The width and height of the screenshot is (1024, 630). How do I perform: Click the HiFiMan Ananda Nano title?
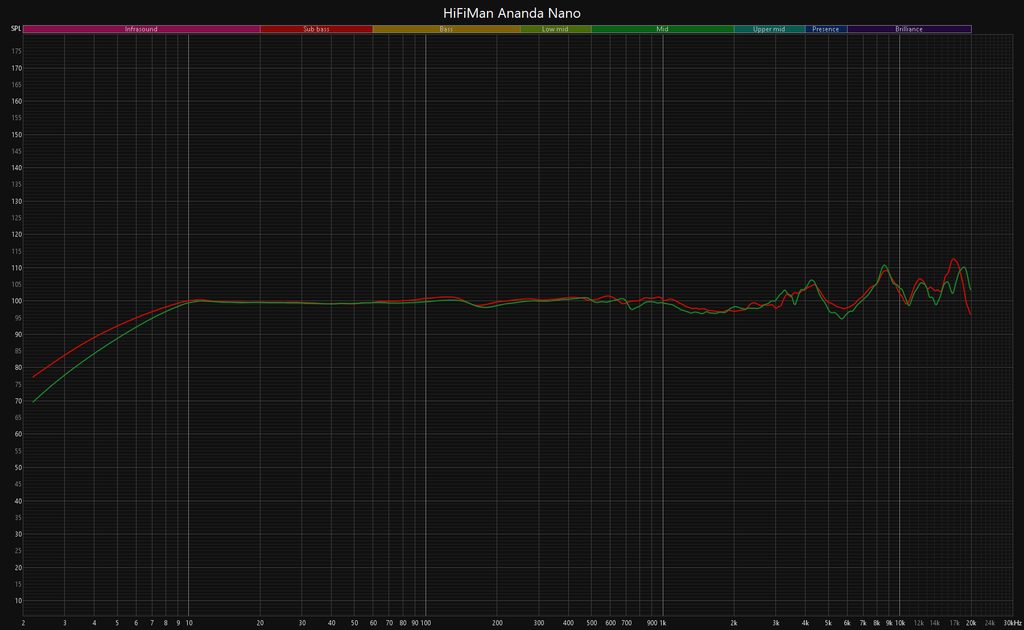512,13
